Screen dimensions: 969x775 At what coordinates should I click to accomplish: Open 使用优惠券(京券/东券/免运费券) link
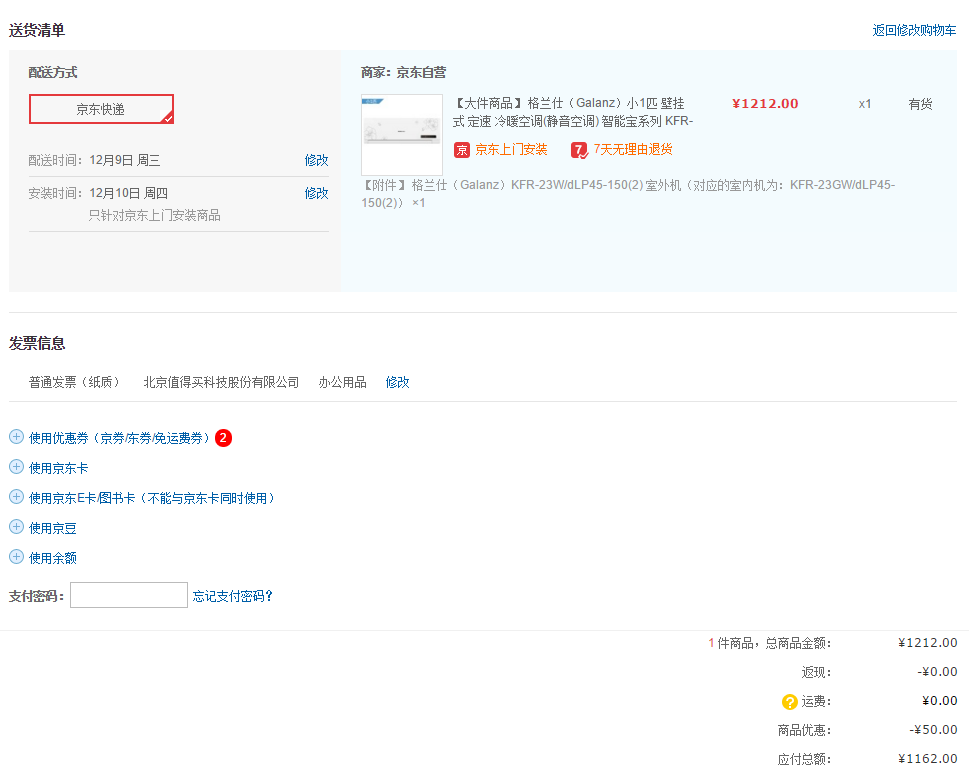[120, 438]
